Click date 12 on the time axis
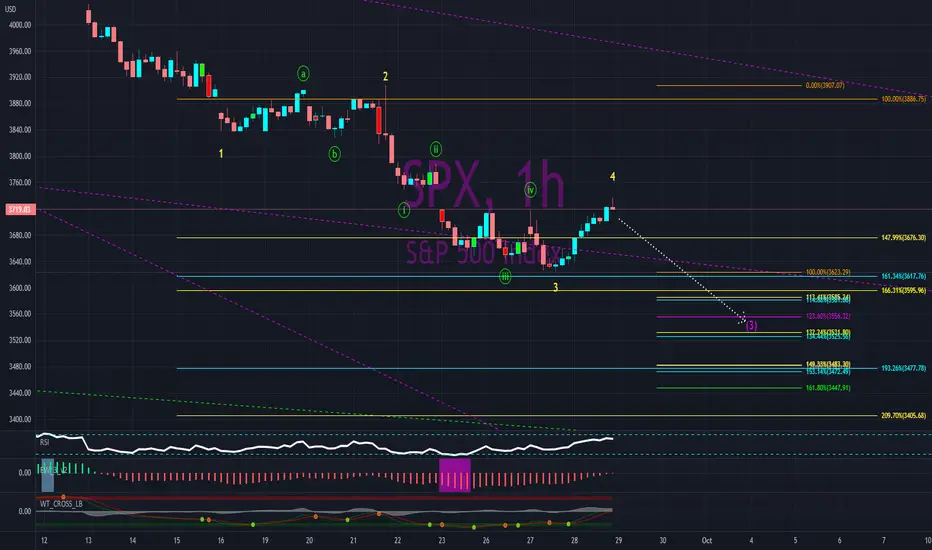This screenshot has width=932, height=550. 44,540
